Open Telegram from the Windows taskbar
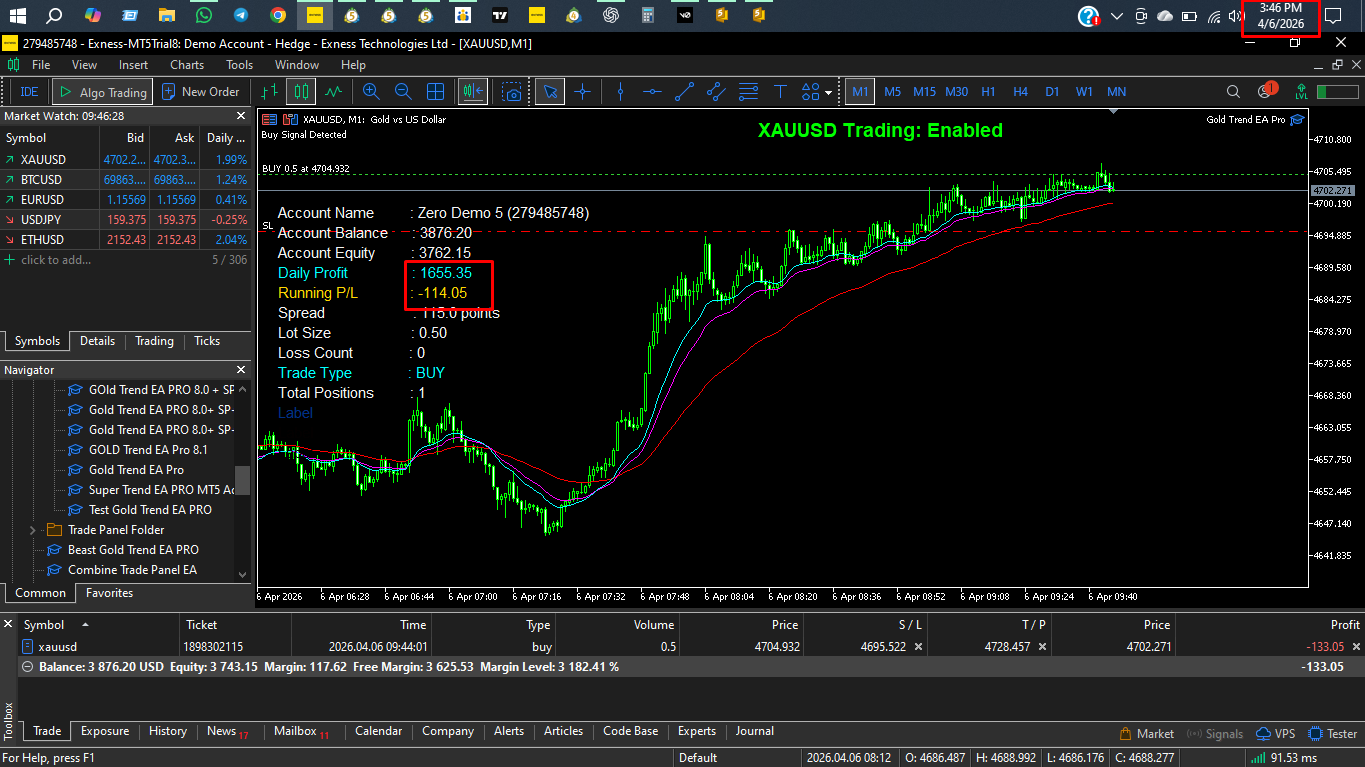The width and height of the screenshot is (1365, 767). click(x=241, y=15)
